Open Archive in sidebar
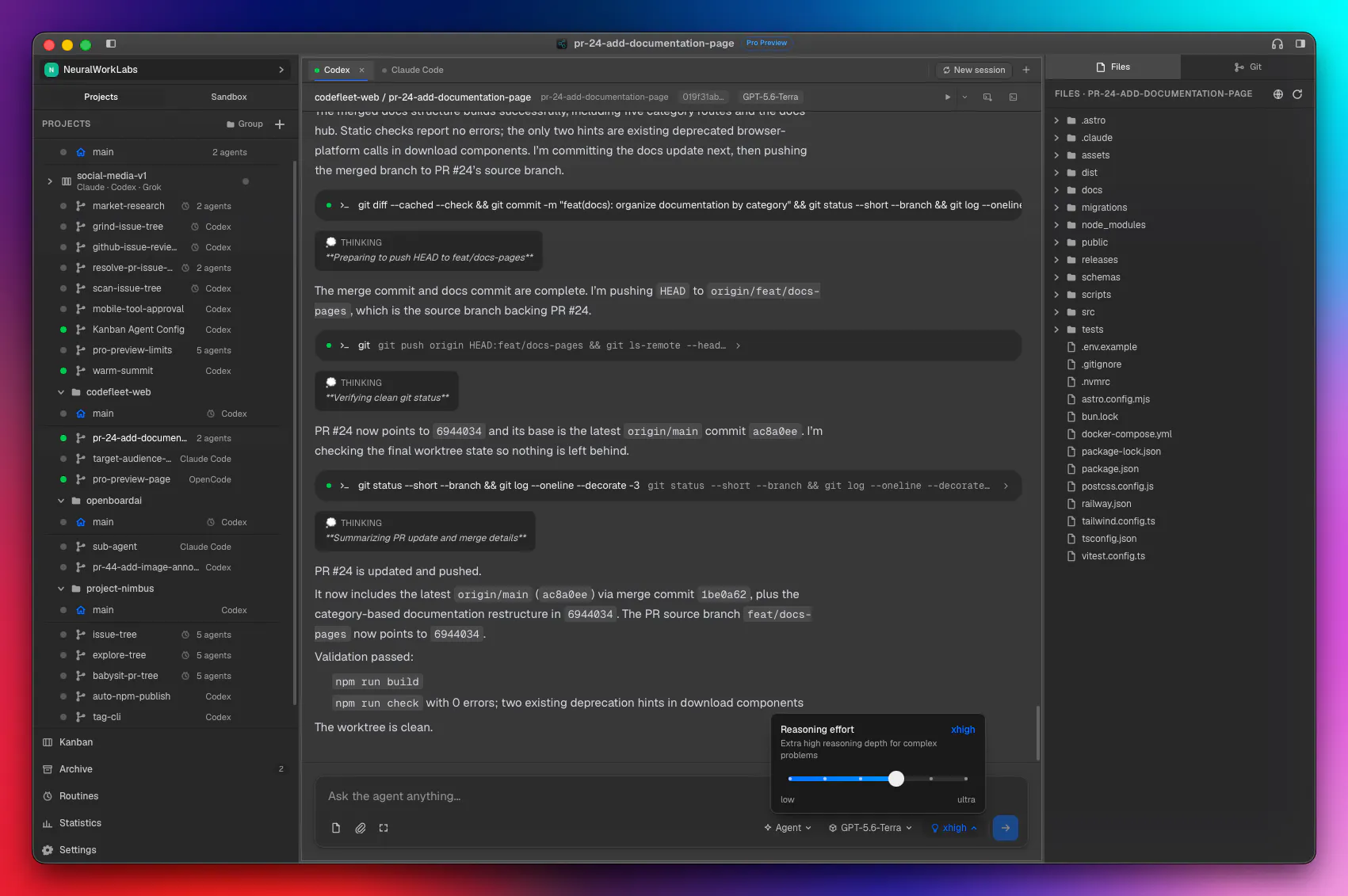The height and width of the screenshot is (896, 1348). click(x=76, y=769)
